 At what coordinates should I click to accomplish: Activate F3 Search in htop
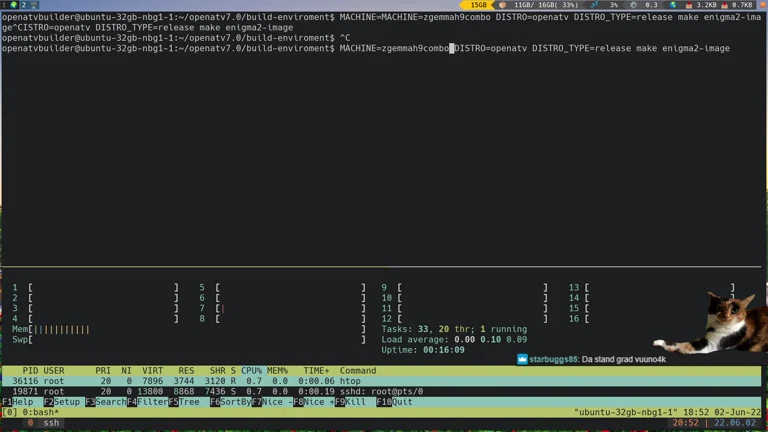point(108,402)
